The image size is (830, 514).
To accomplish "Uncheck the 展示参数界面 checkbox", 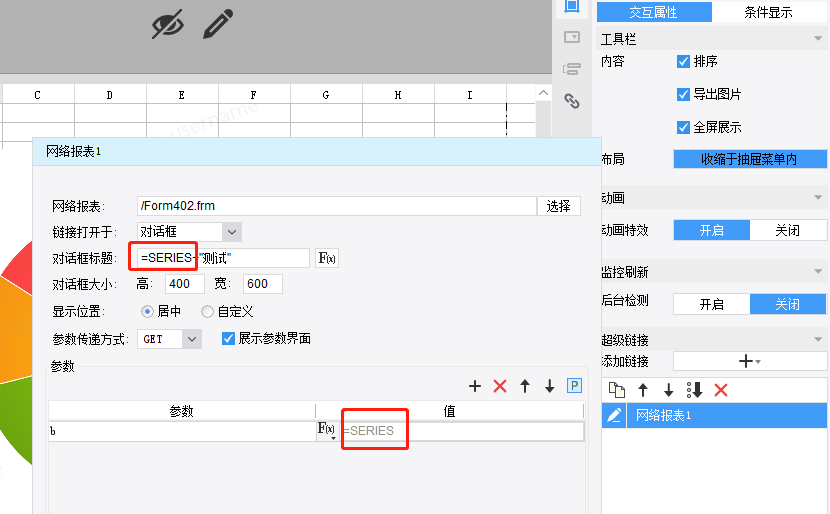I will click(228, 338).
